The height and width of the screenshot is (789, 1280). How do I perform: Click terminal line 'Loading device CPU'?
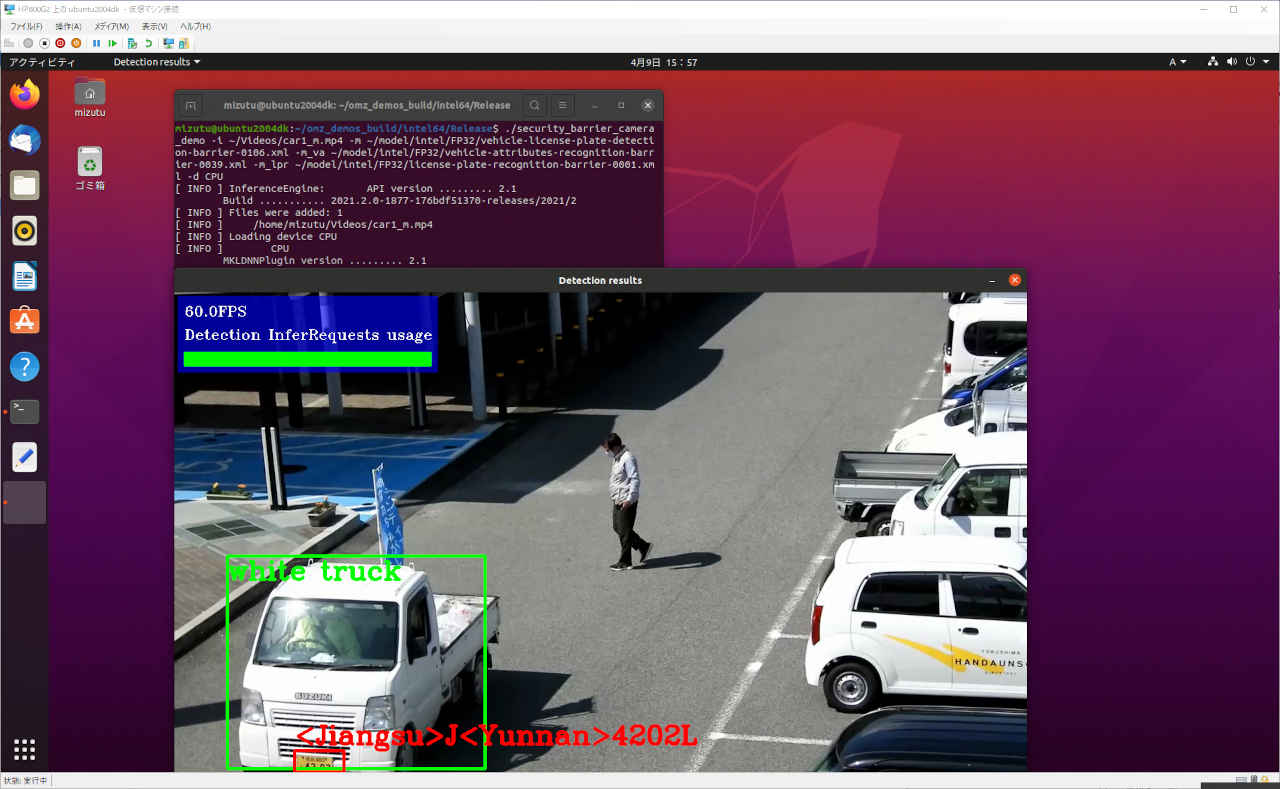[x=256, y=237]
